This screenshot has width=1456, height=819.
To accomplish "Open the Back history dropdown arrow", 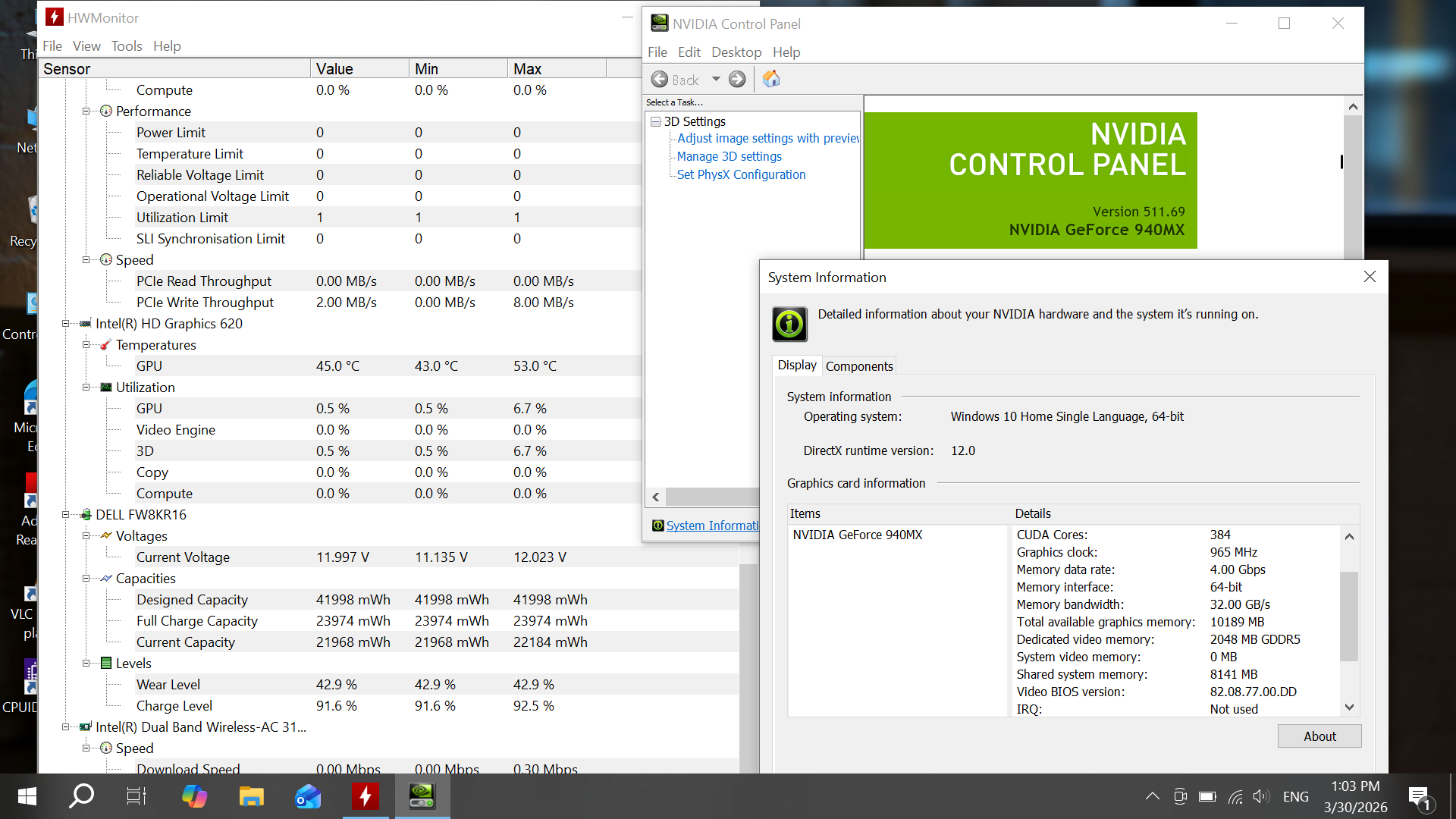I will click(x=716, y=79).
